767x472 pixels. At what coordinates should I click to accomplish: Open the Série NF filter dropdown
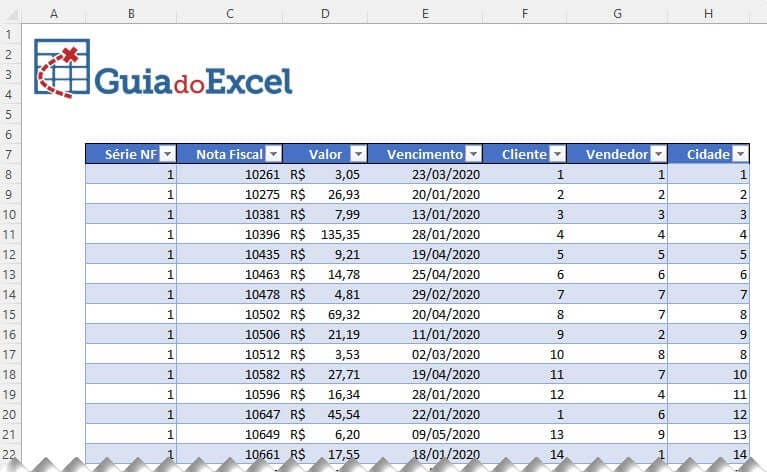(x=167, y=154)
